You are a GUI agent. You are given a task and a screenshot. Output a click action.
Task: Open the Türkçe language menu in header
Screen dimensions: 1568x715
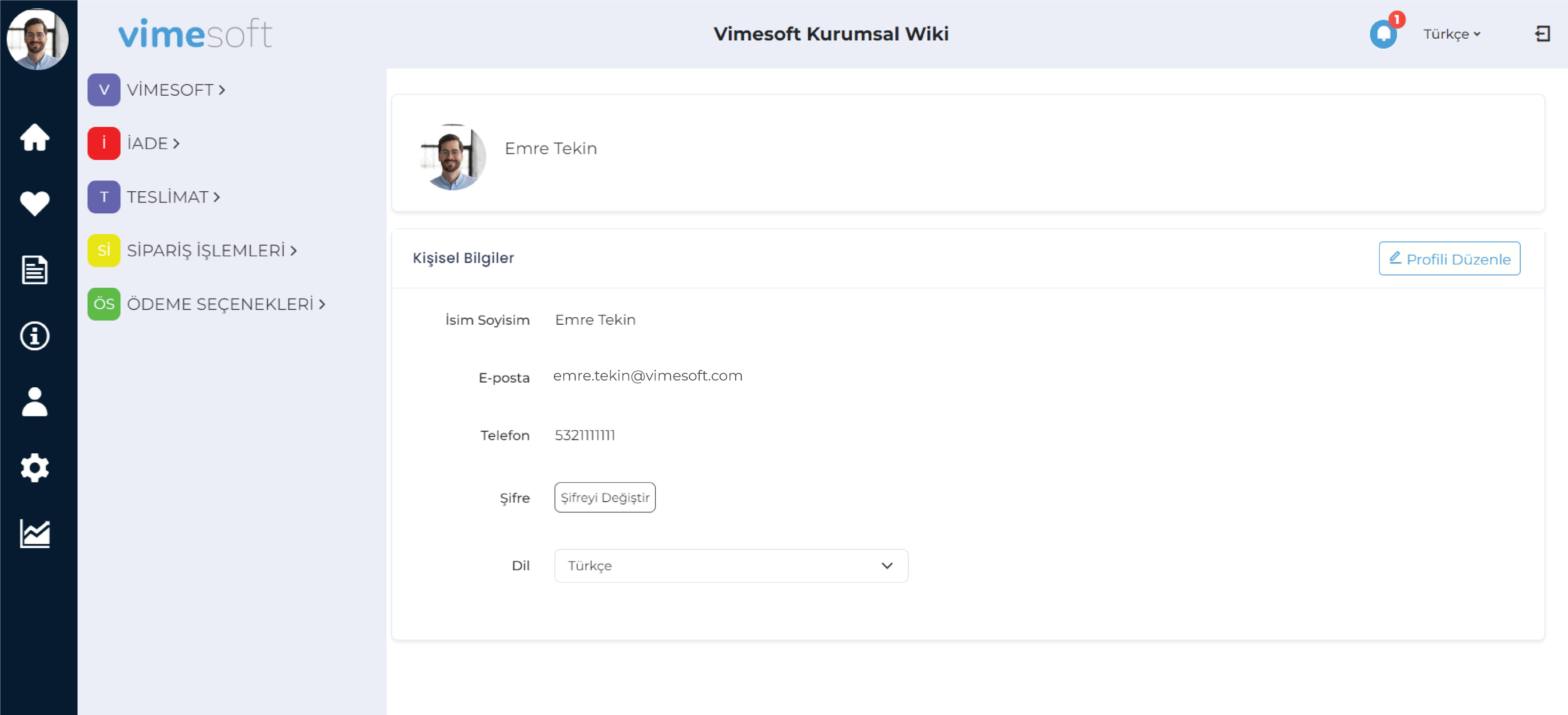1452,34
